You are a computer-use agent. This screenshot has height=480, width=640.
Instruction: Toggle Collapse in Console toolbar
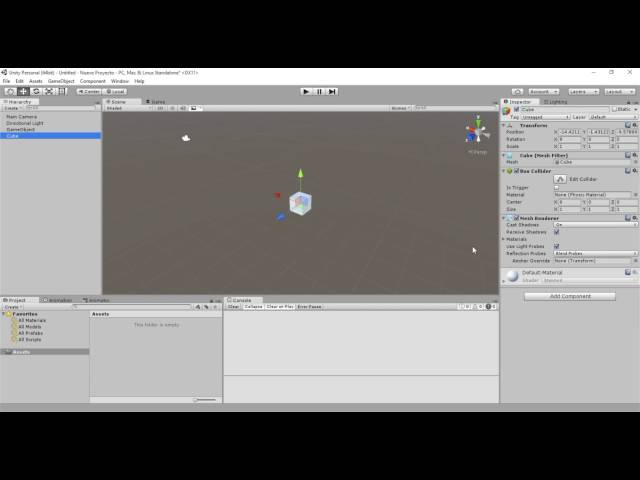tap(253, 307)
